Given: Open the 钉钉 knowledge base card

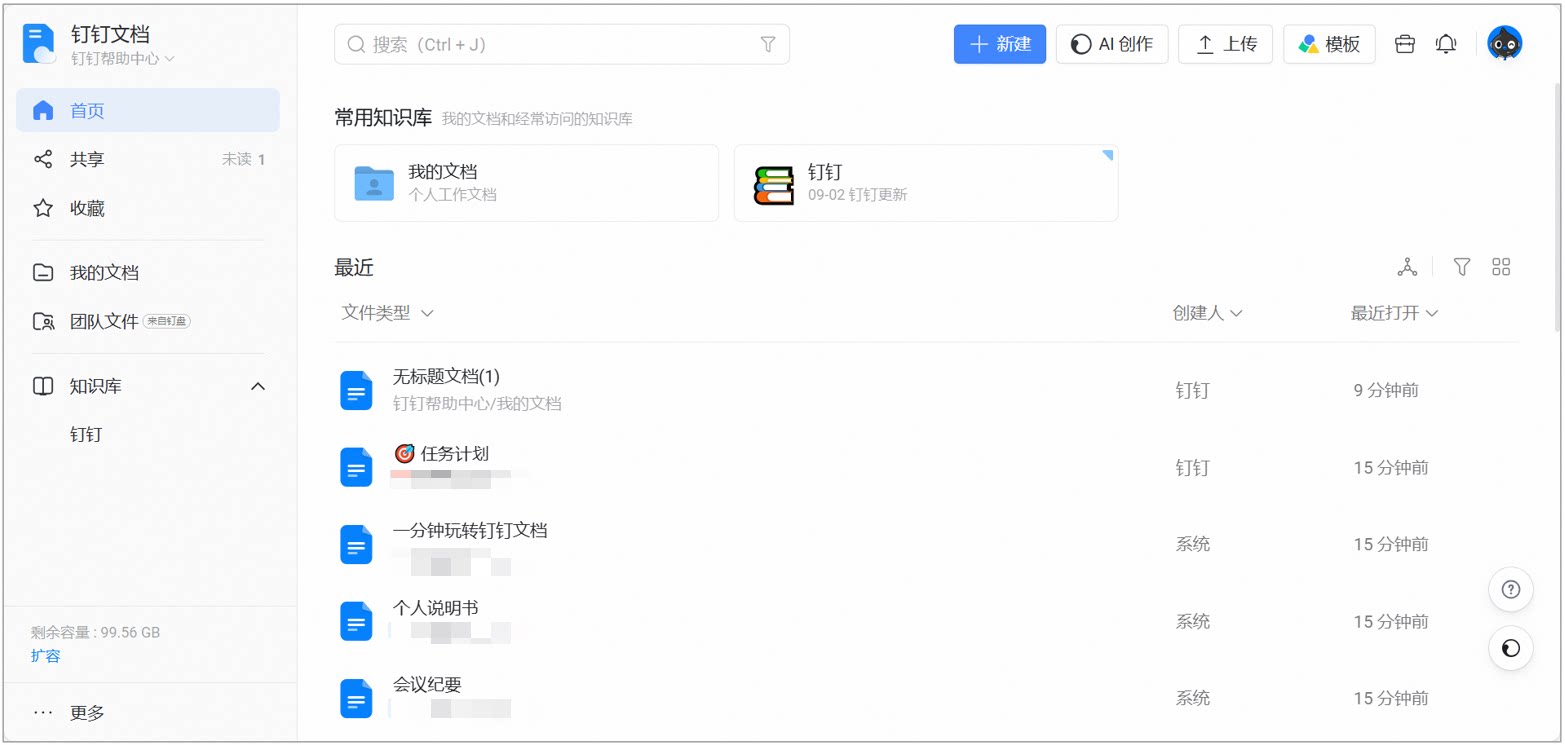Looking at the screenshot, I should (x=926, y=183).
